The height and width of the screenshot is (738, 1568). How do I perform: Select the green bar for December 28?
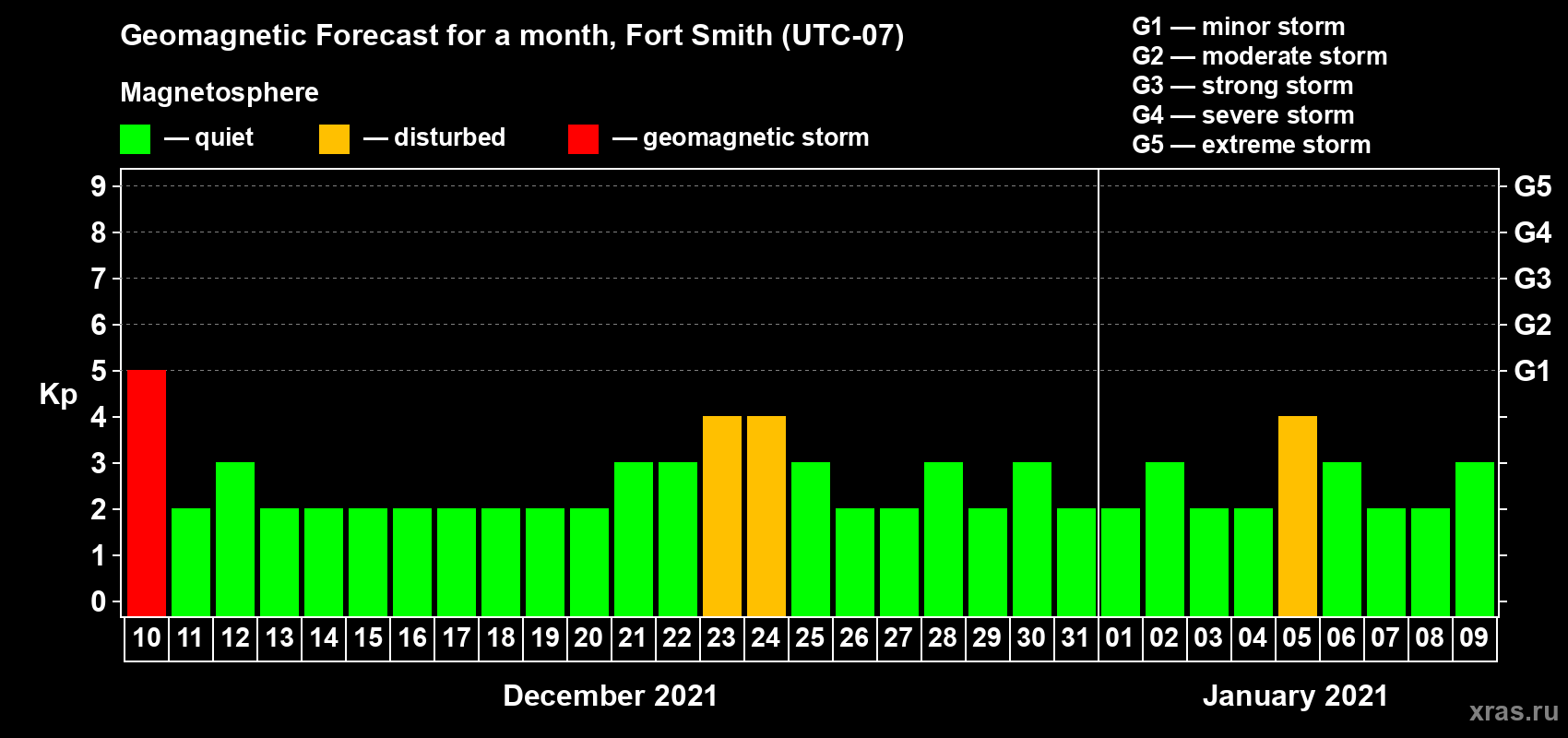(x=944, y=539)
